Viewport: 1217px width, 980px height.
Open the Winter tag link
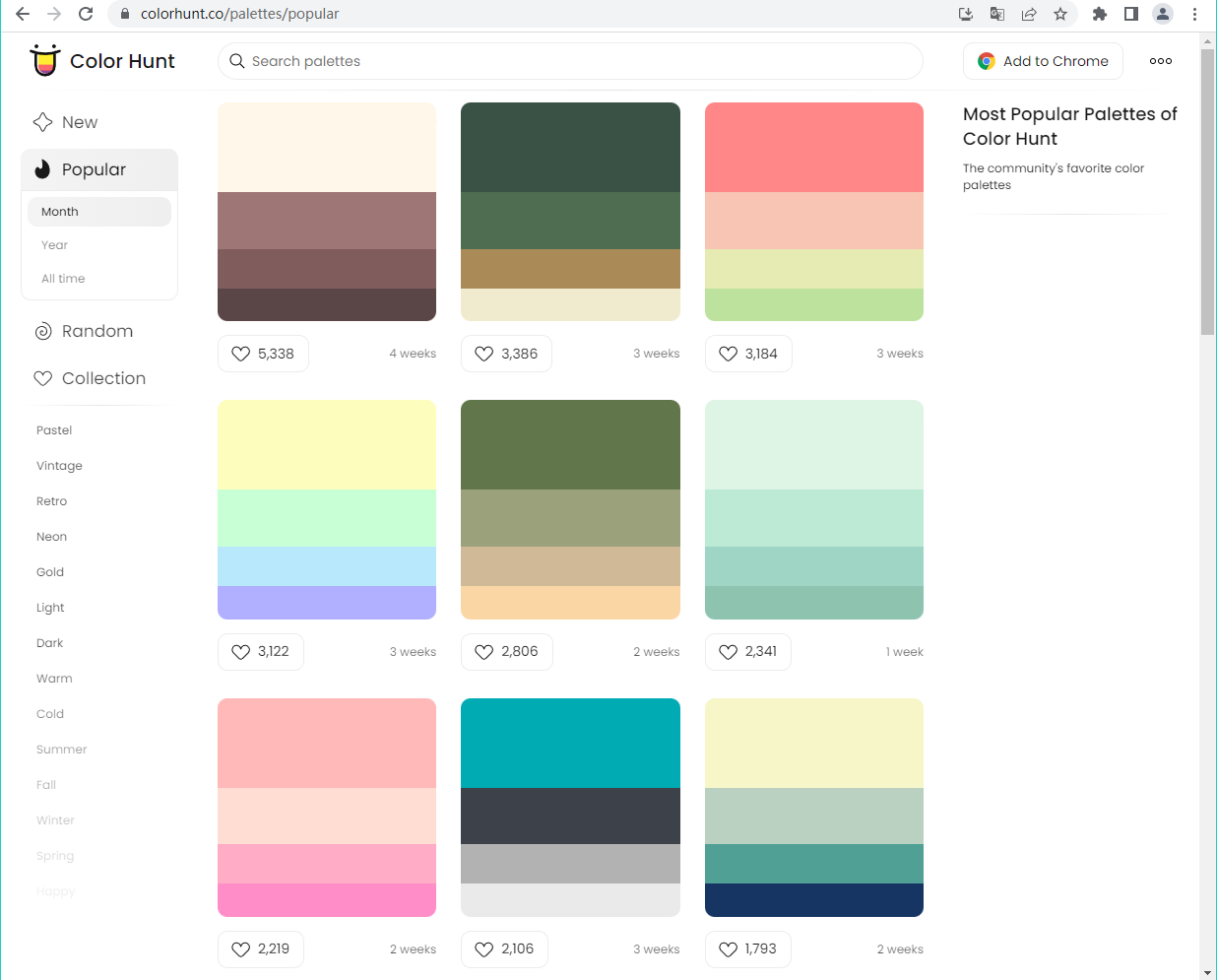55,820
